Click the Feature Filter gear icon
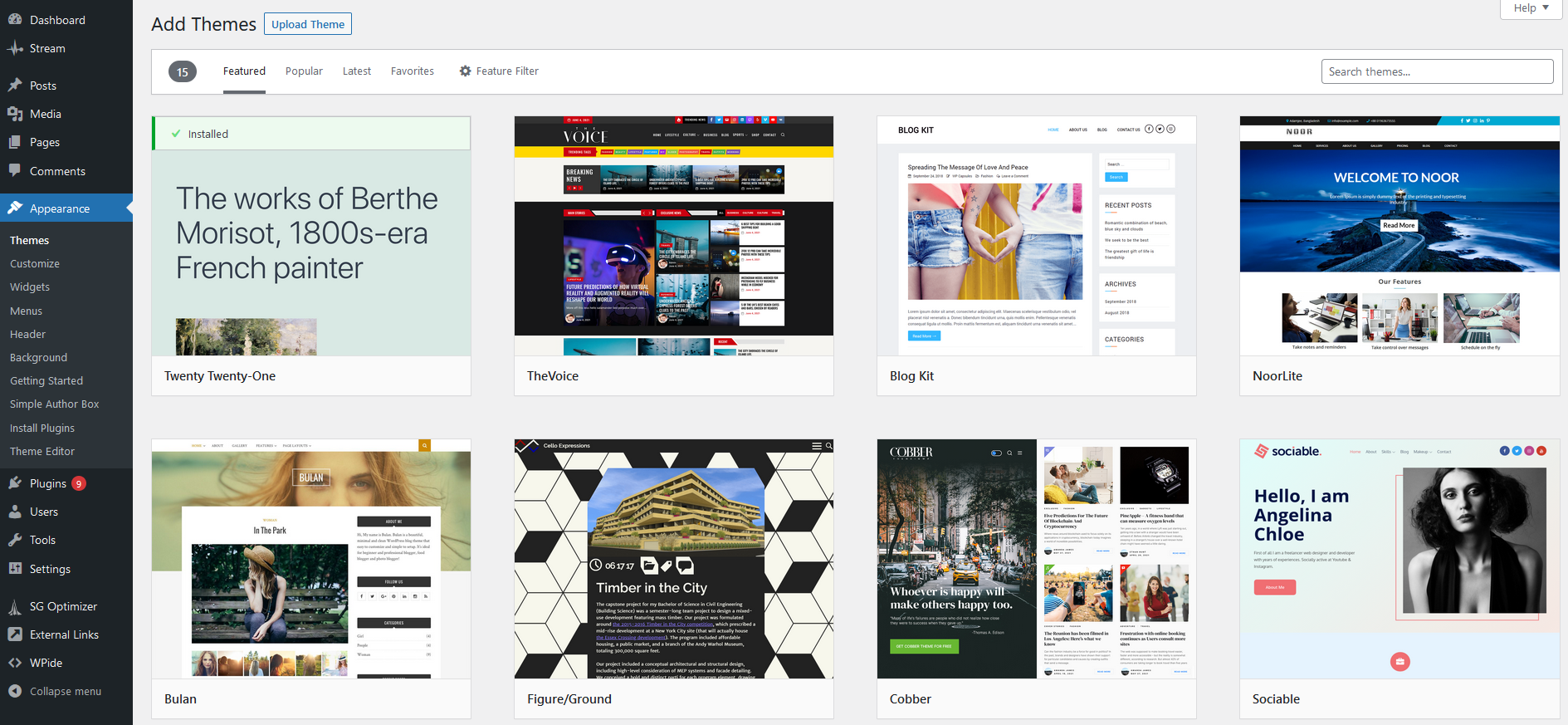This screenshot has height=725, width=1568. [x=465, y=71]
